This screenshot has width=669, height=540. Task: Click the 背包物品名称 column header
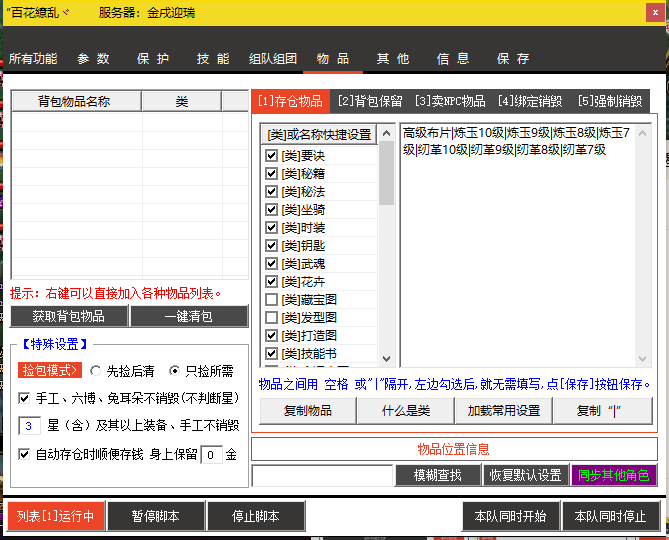[x=75, y=101]
